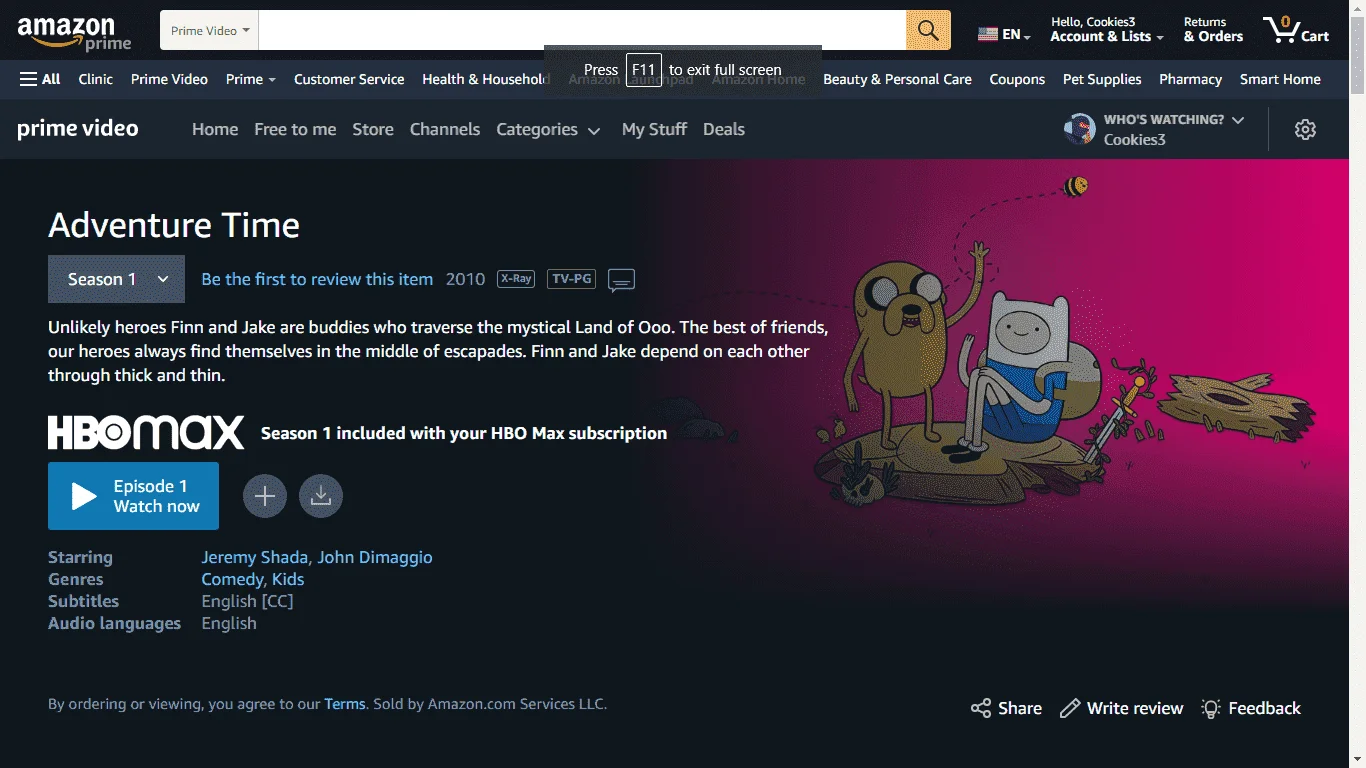Click Write review label text
Viewport: 1366px width, 768px height.
click(1135, 708)
